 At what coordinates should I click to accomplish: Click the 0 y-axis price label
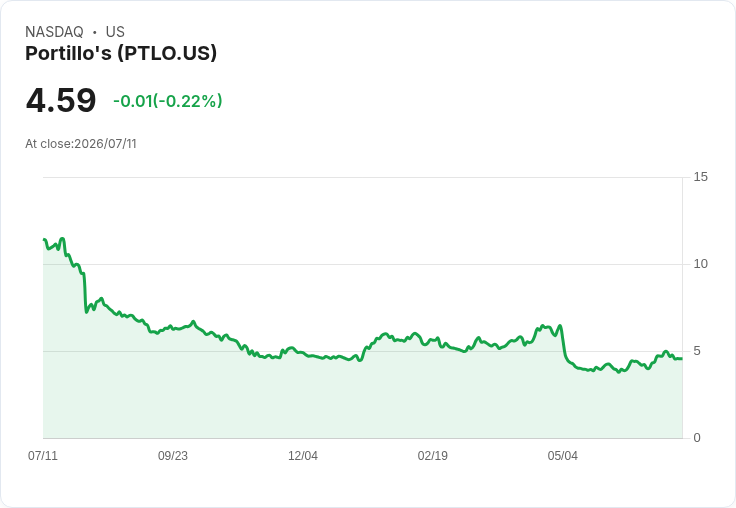pyautogui.click(x=697, y=438)
